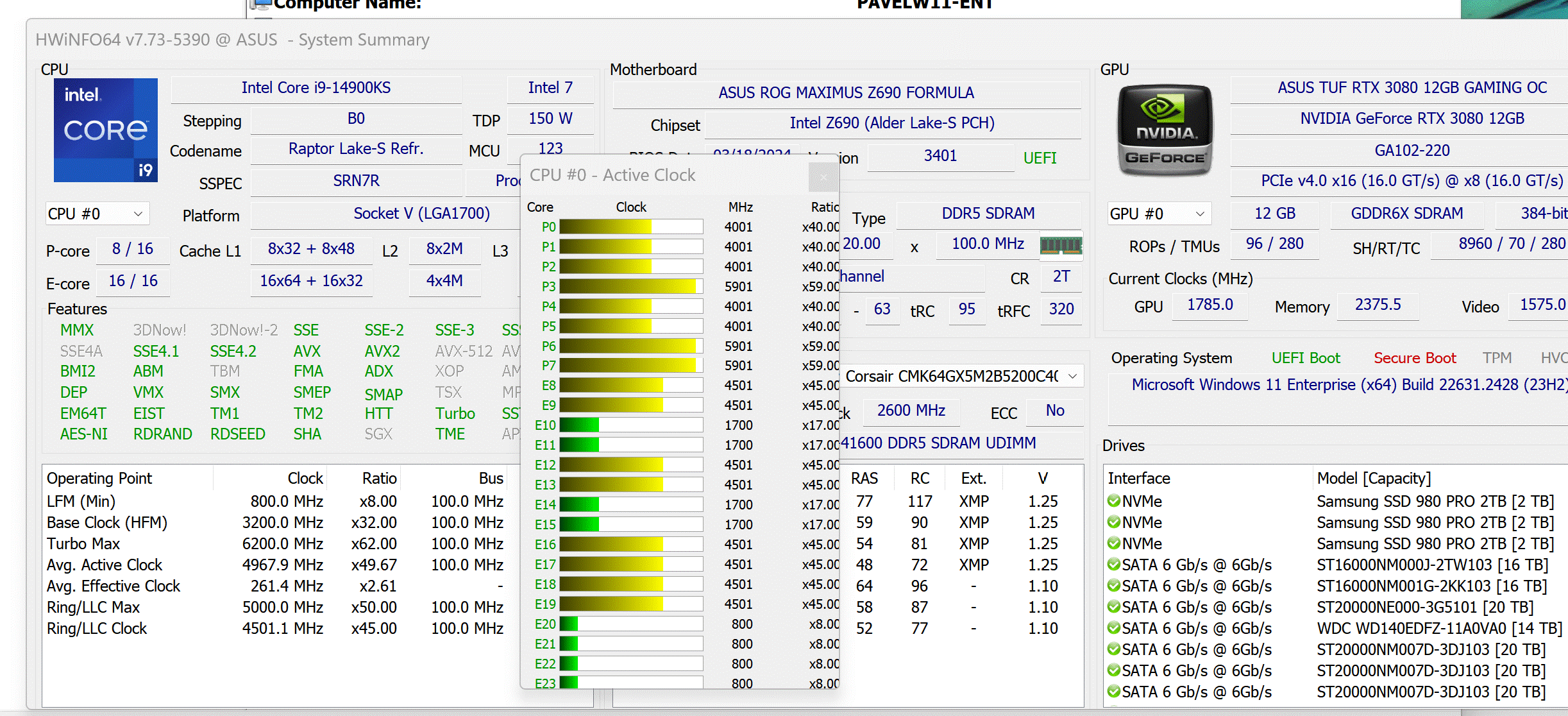Open the CPU #0 selector dropdown

[x=97, y=214]
